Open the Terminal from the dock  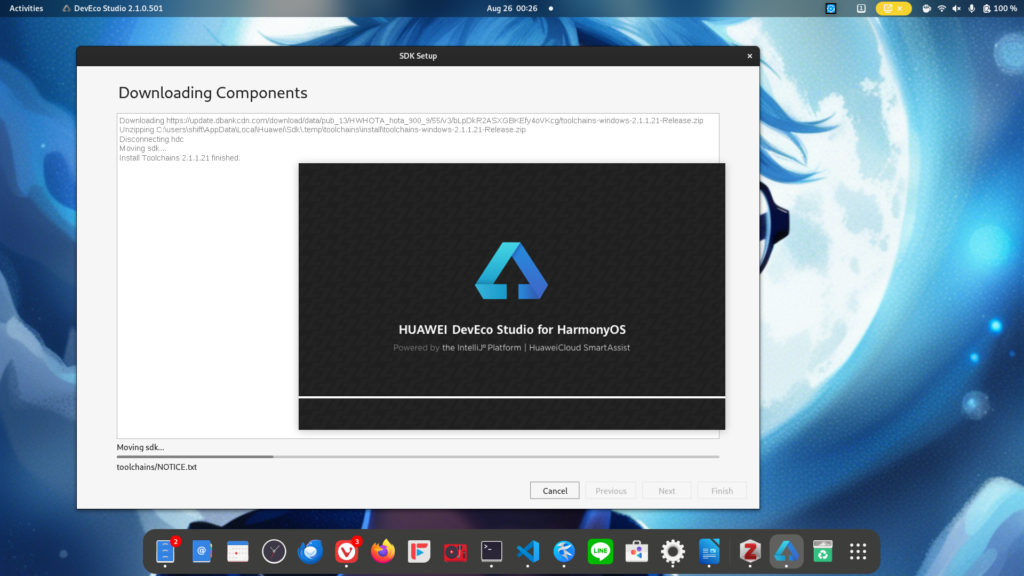tap(491, 551)
